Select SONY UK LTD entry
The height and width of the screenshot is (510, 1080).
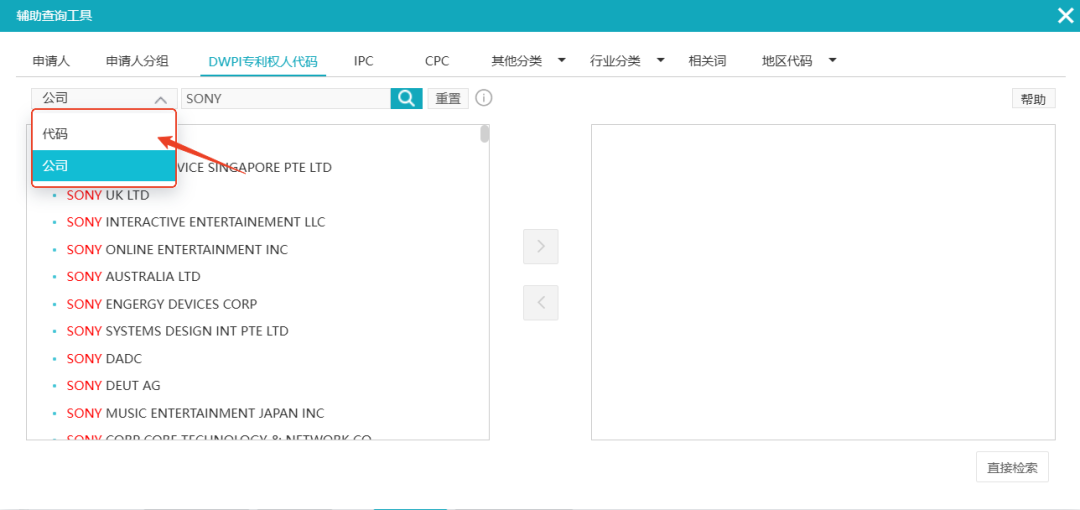tap(107, 195)
